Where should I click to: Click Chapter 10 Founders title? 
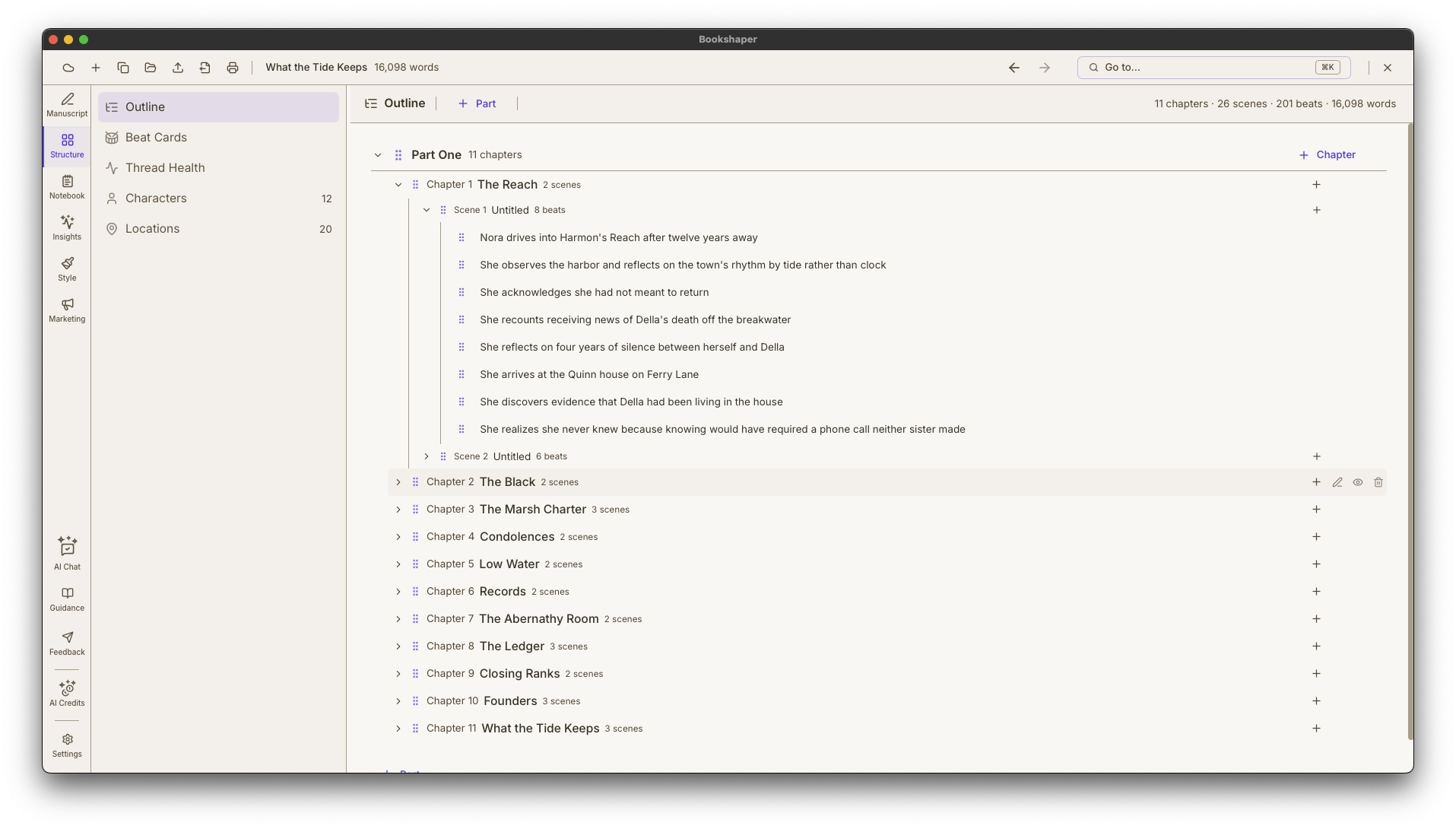pos(510,701)
